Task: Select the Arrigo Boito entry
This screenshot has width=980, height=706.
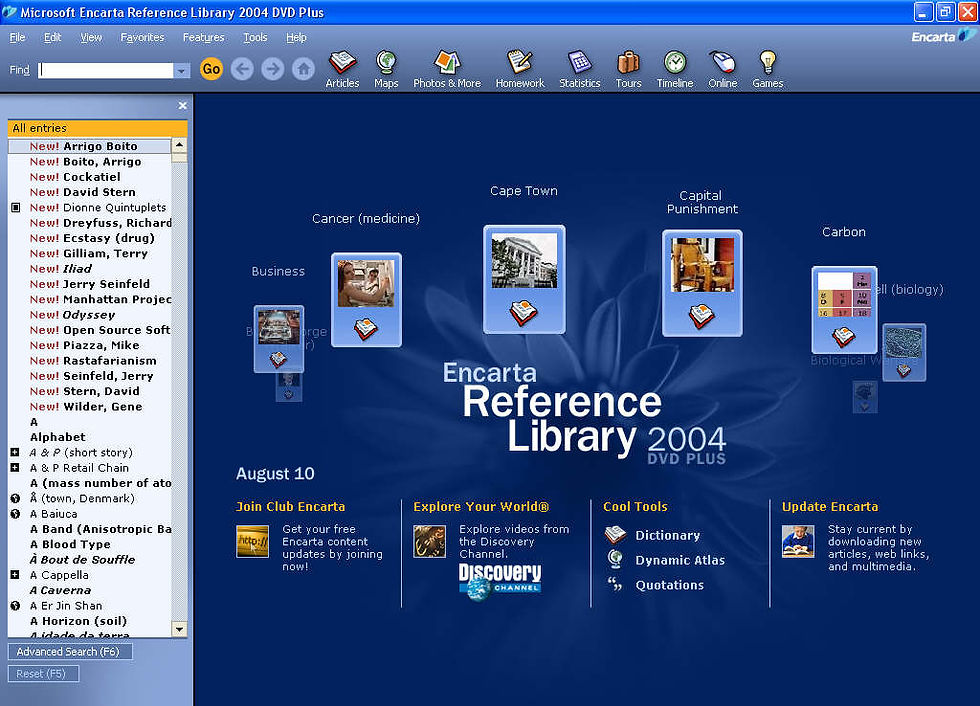Action: [x=89, y=146]
